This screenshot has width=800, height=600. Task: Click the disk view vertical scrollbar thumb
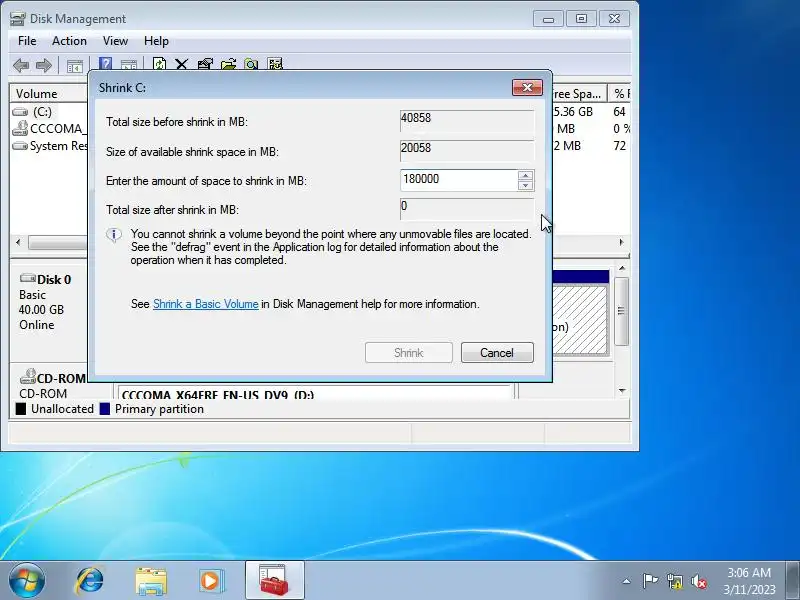click(x=622, y=311)
